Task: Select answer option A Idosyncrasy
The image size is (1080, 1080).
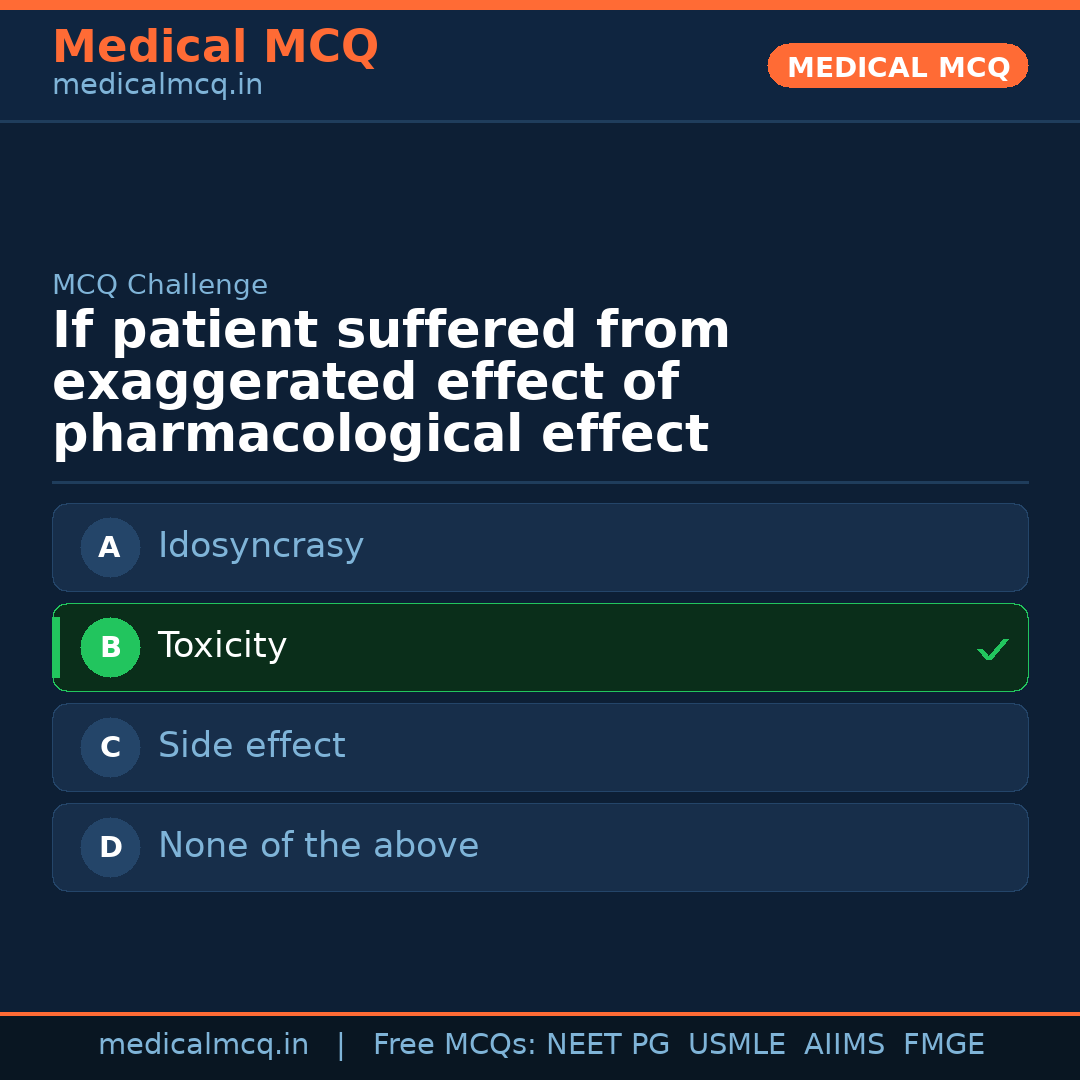Action: click(x=540, y=547)
